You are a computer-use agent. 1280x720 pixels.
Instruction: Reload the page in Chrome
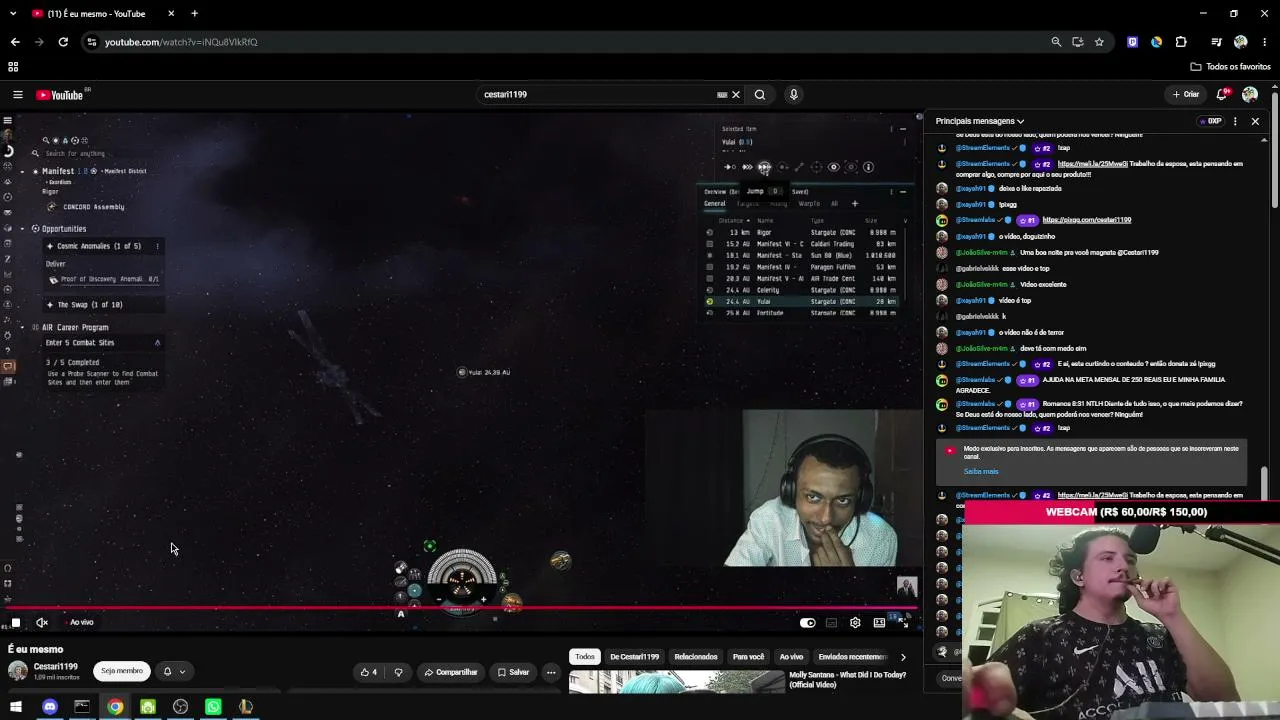[x=63, y=42]
